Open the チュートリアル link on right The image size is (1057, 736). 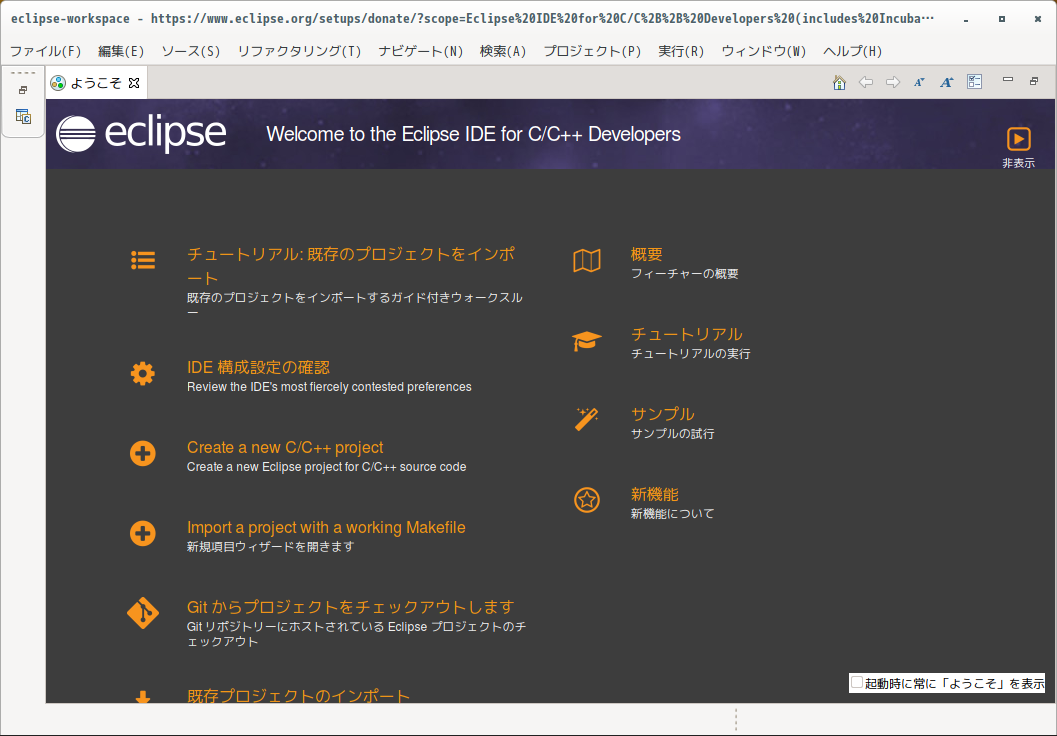[x=686, y=334]
